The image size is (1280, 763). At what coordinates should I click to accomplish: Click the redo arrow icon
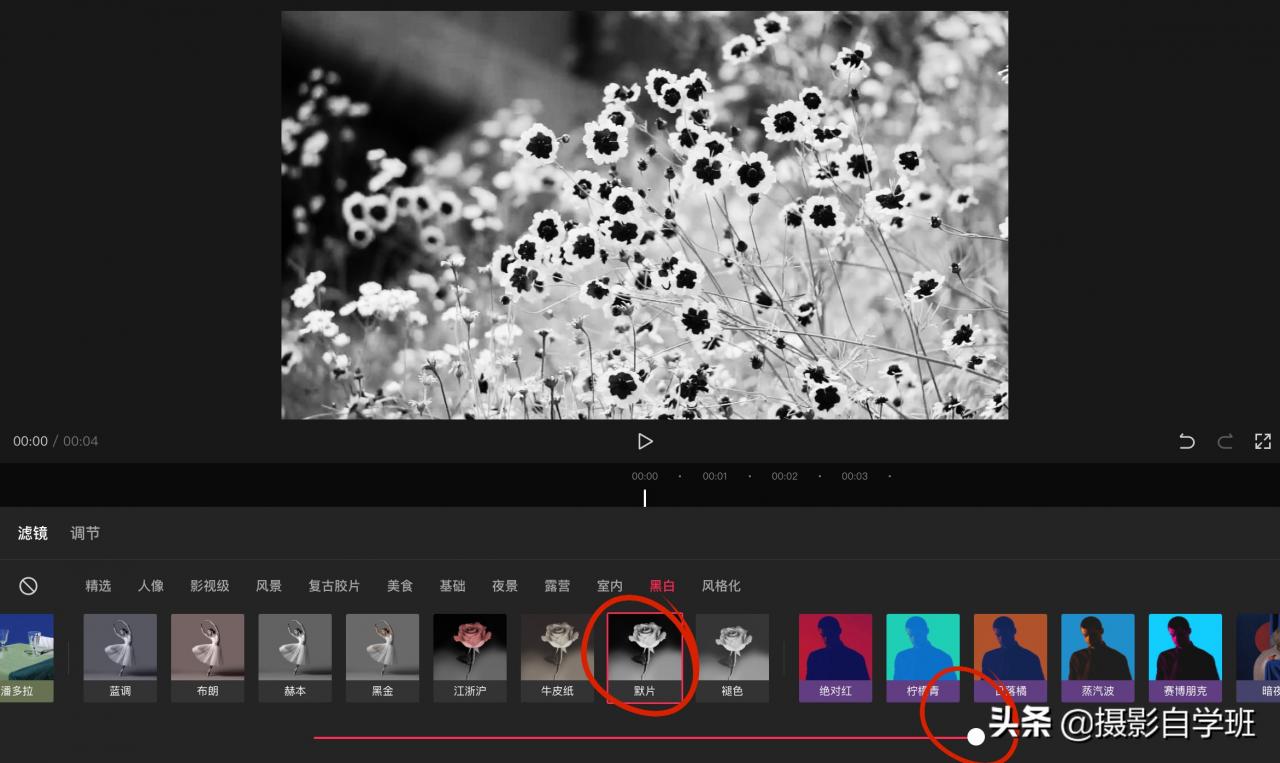tap(1225, 441)
